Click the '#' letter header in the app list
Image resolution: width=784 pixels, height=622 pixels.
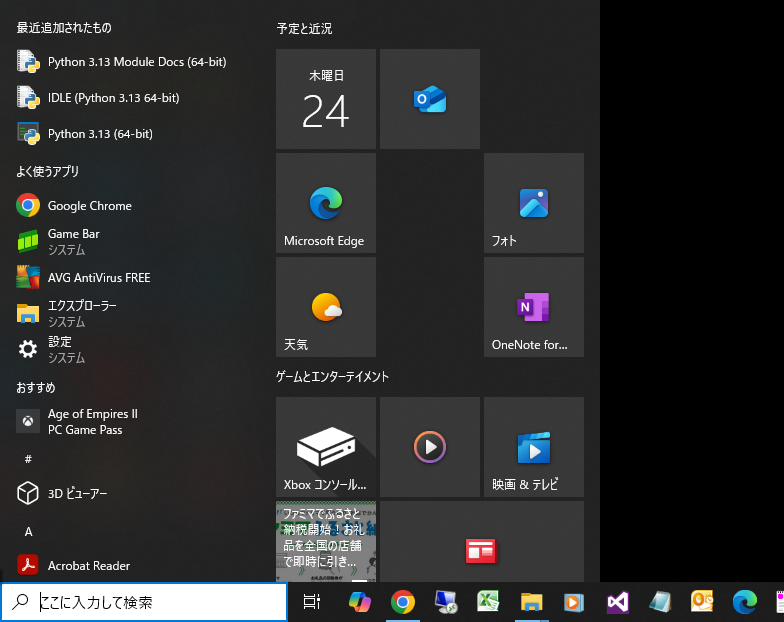tap(28, 459)
